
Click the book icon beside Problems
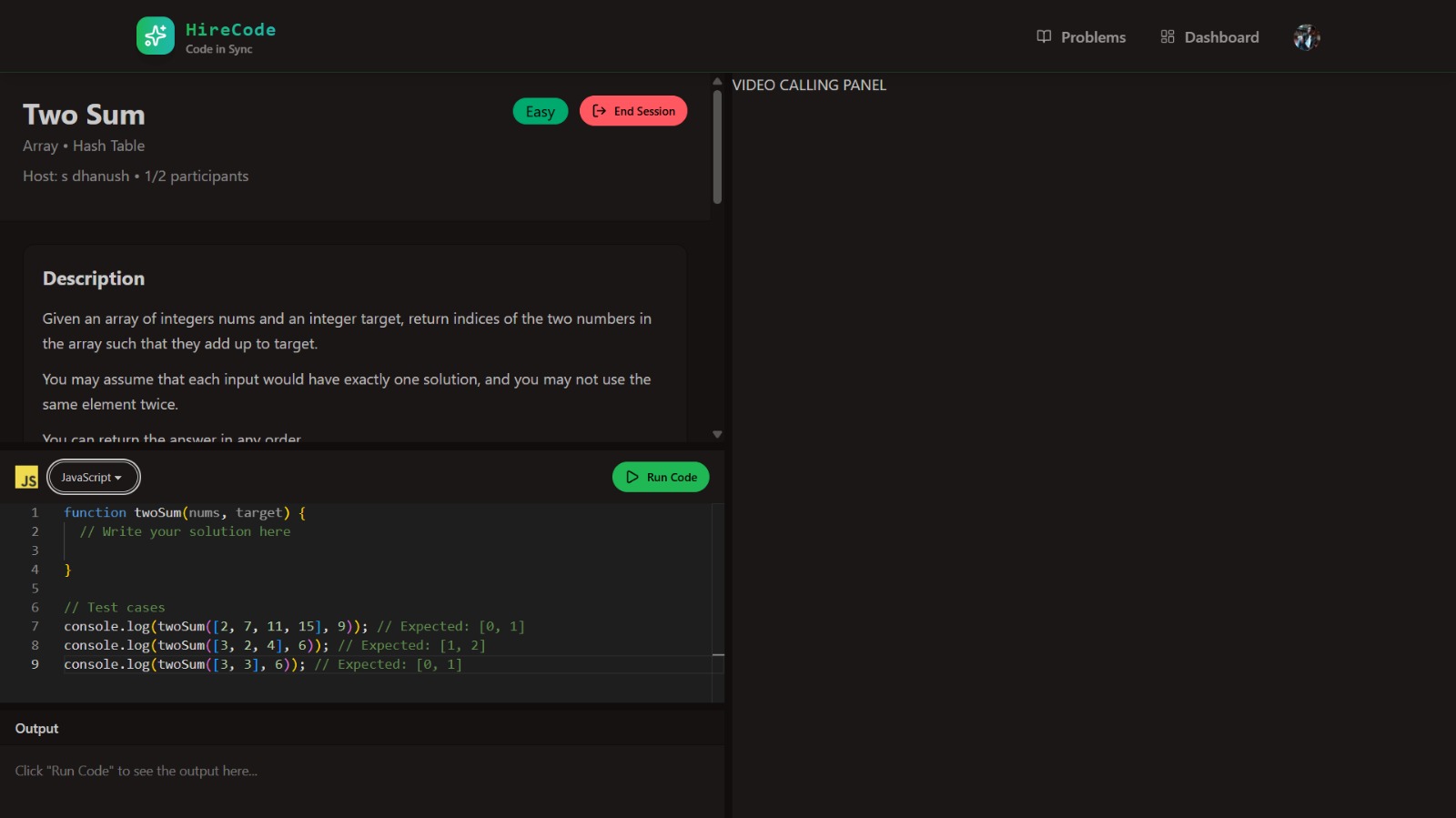[1044, 36]
